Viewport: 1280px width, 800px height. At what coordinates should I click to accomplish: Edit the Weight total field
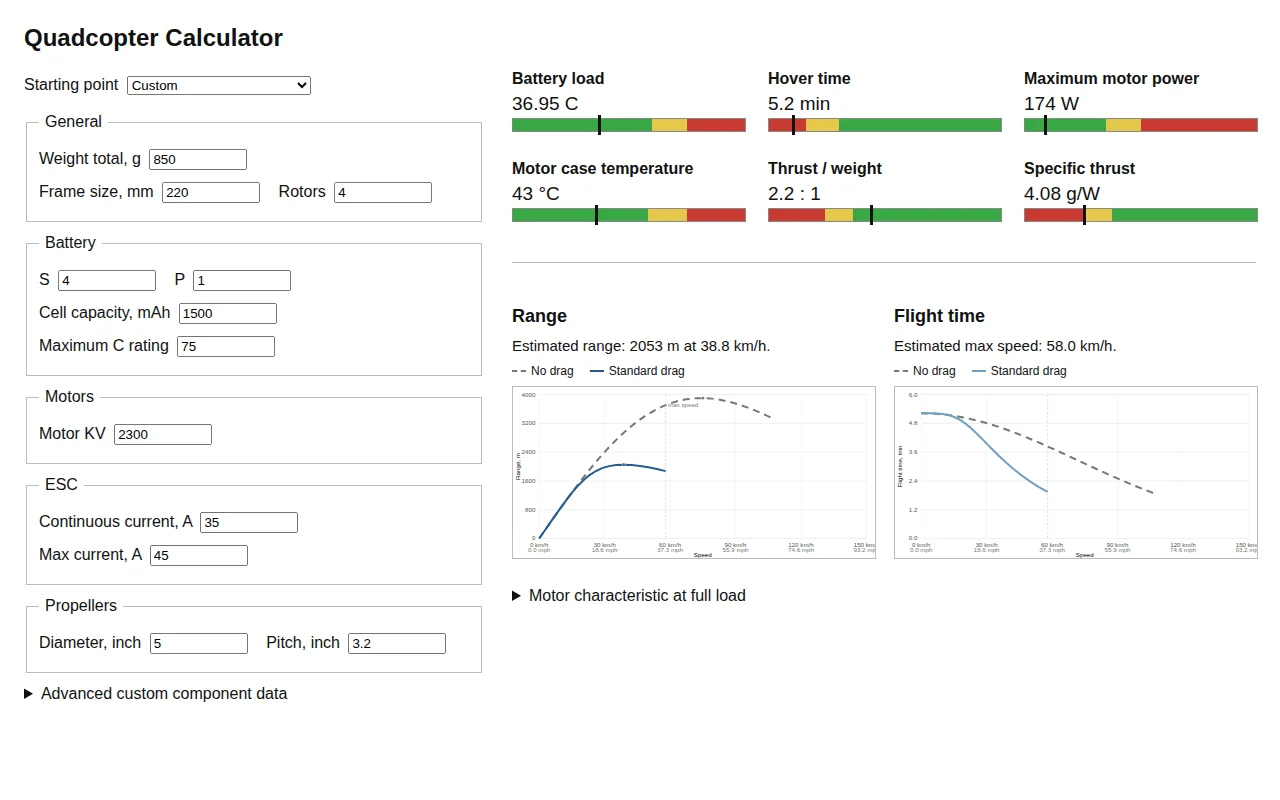[198, 159]
